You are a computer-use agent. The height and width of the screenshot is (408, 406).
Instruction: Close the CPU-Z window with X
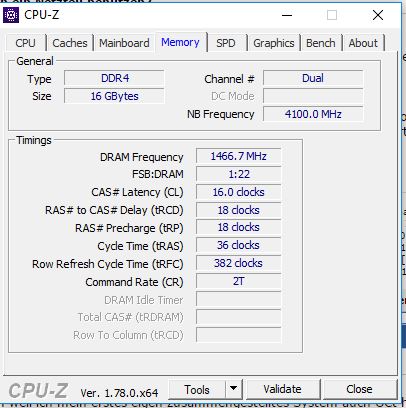click(x=378, y=15)
